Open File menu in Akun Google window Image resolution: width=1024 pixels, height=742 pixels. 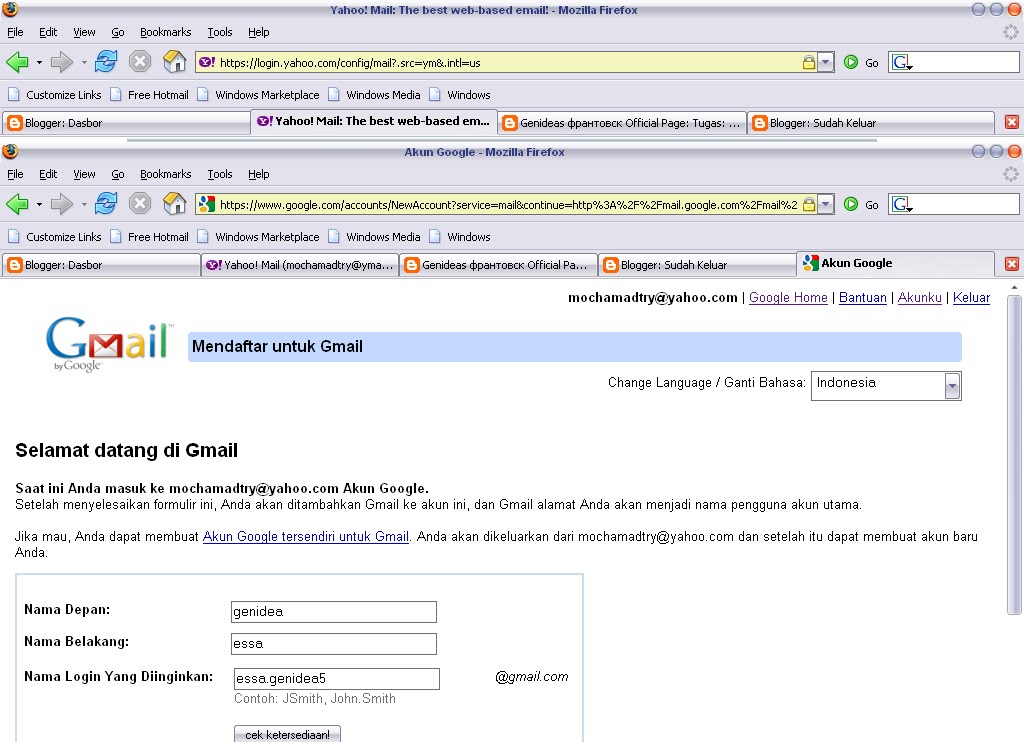click(x=15, y=174)
